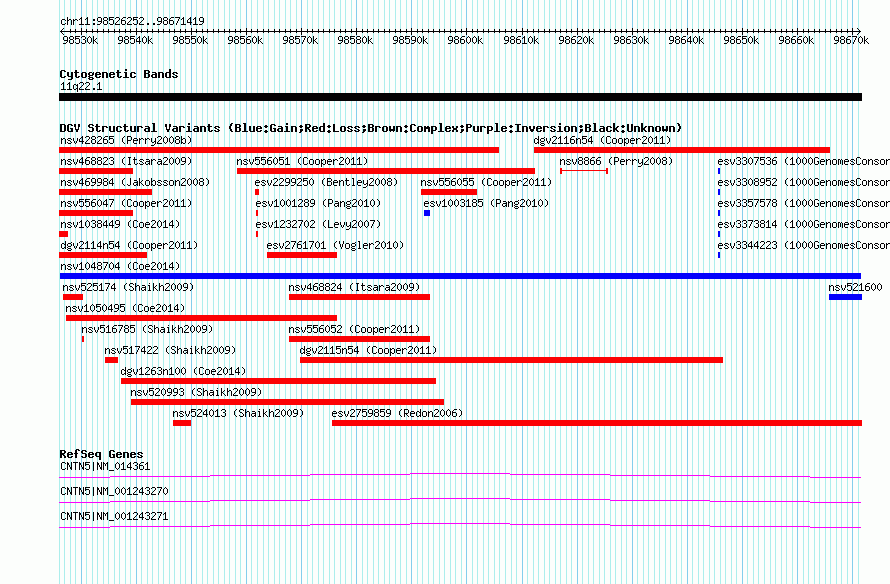Click esv2761701 (Vogler2010) label
Screen dimensions: 890x584
point(335,245)
